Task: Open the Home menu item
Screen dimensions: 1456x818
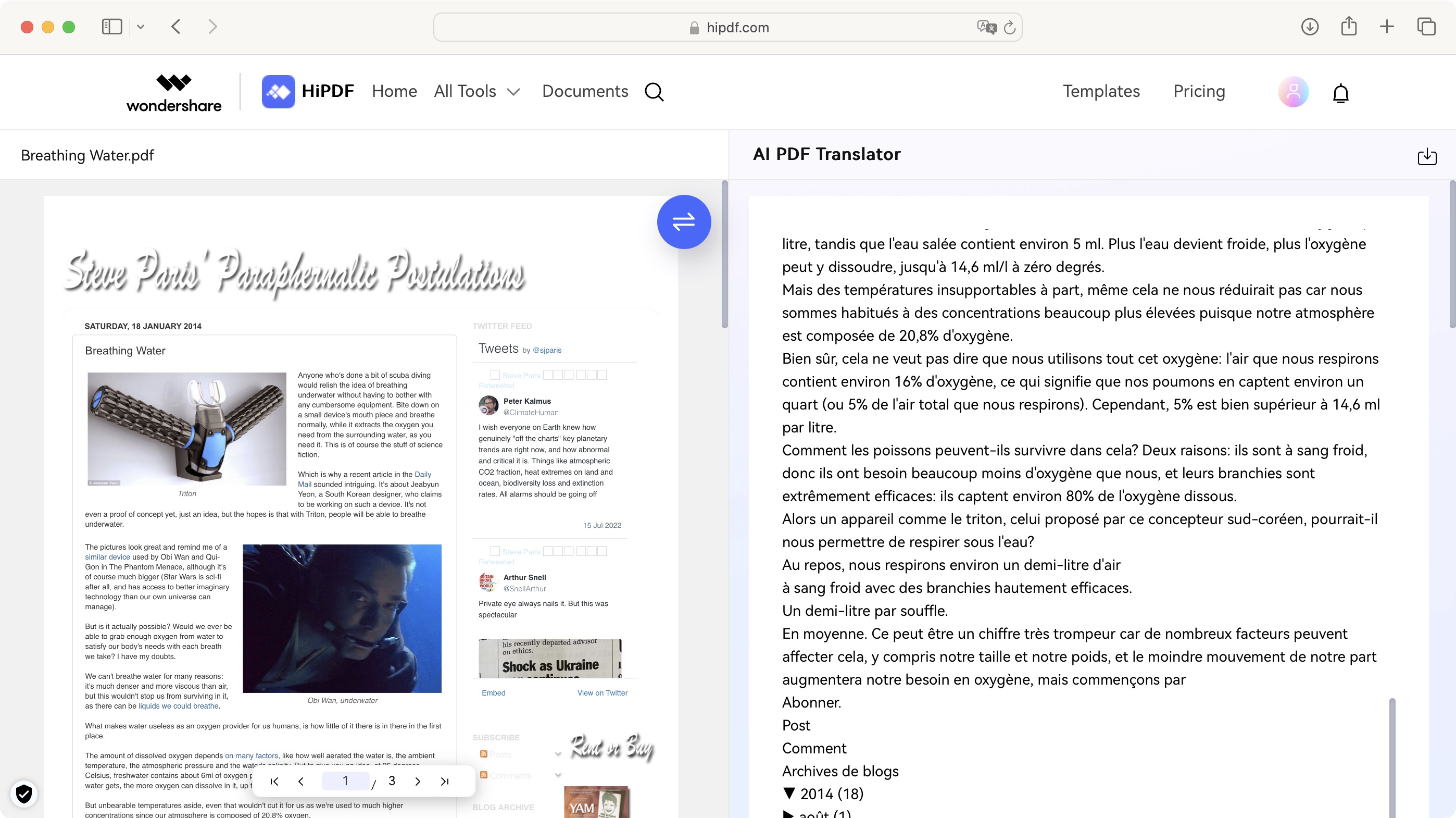Action: point(393,91)
